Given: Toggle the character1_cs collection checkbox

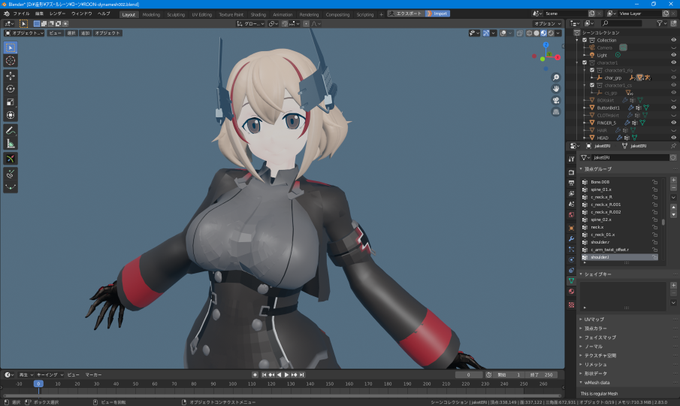Looking at the screenshot, I should 592,85.
